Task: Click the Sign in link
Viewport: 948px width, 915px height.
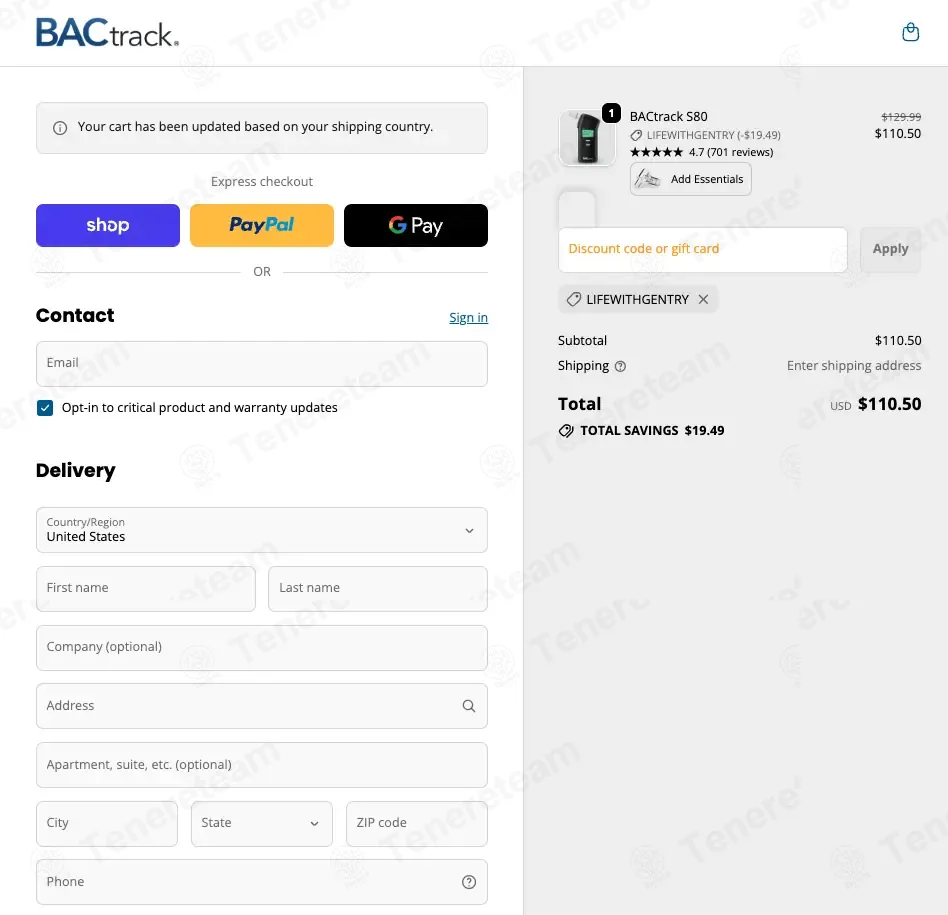Action: click(468, 318)
